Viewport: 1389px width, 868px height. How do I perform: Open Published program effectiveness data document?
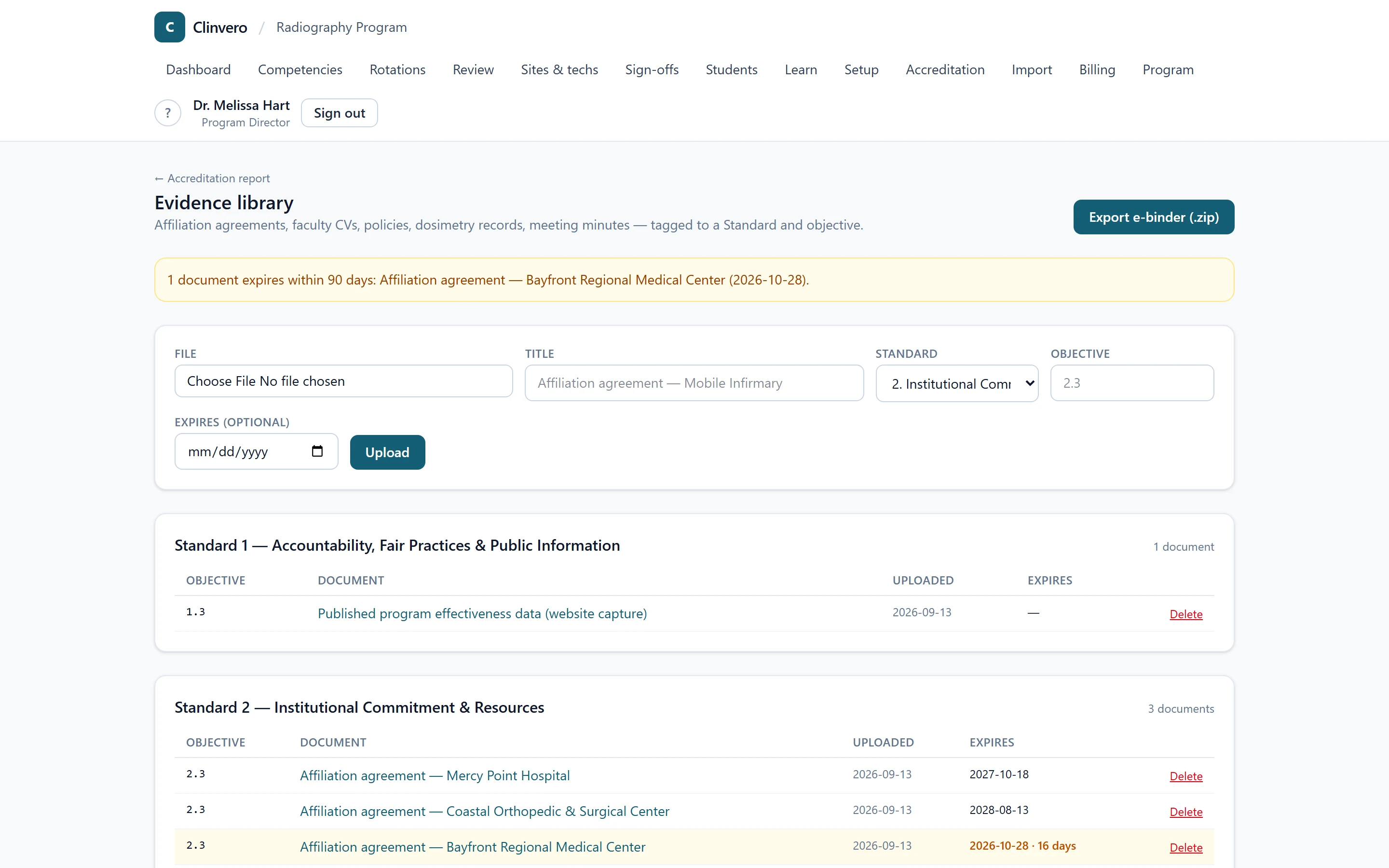[x=482, y=614]
